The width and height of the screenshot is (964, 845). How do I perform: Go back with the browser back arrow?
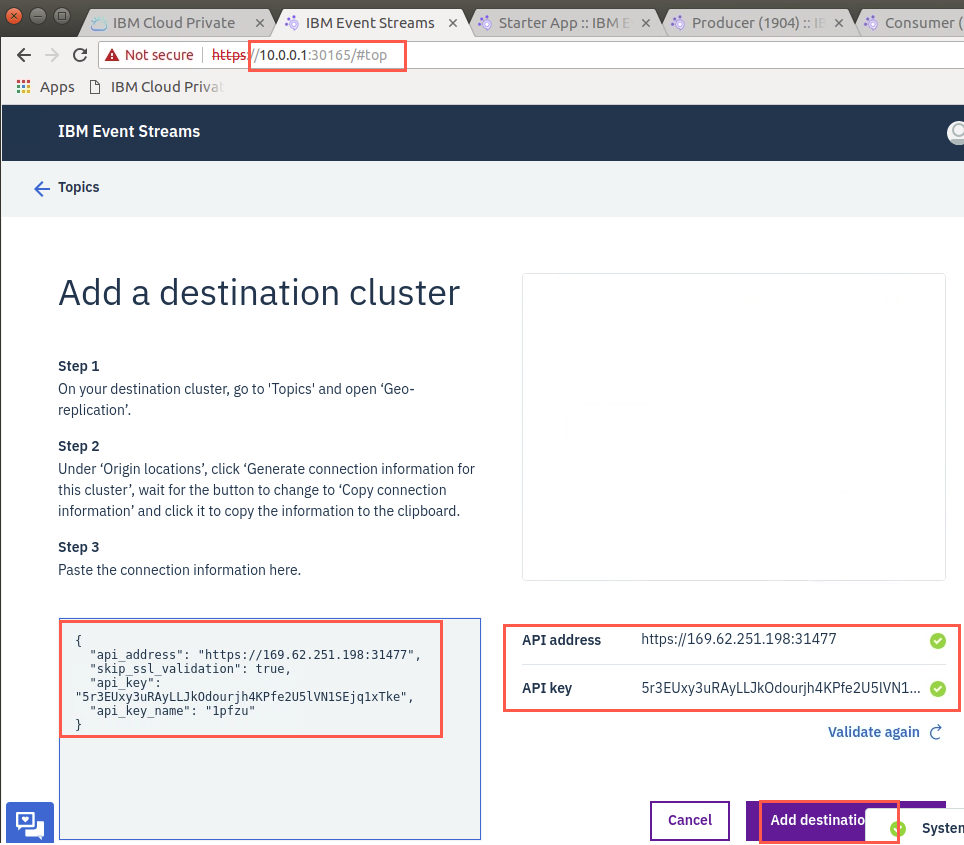(x=24, y=55)
